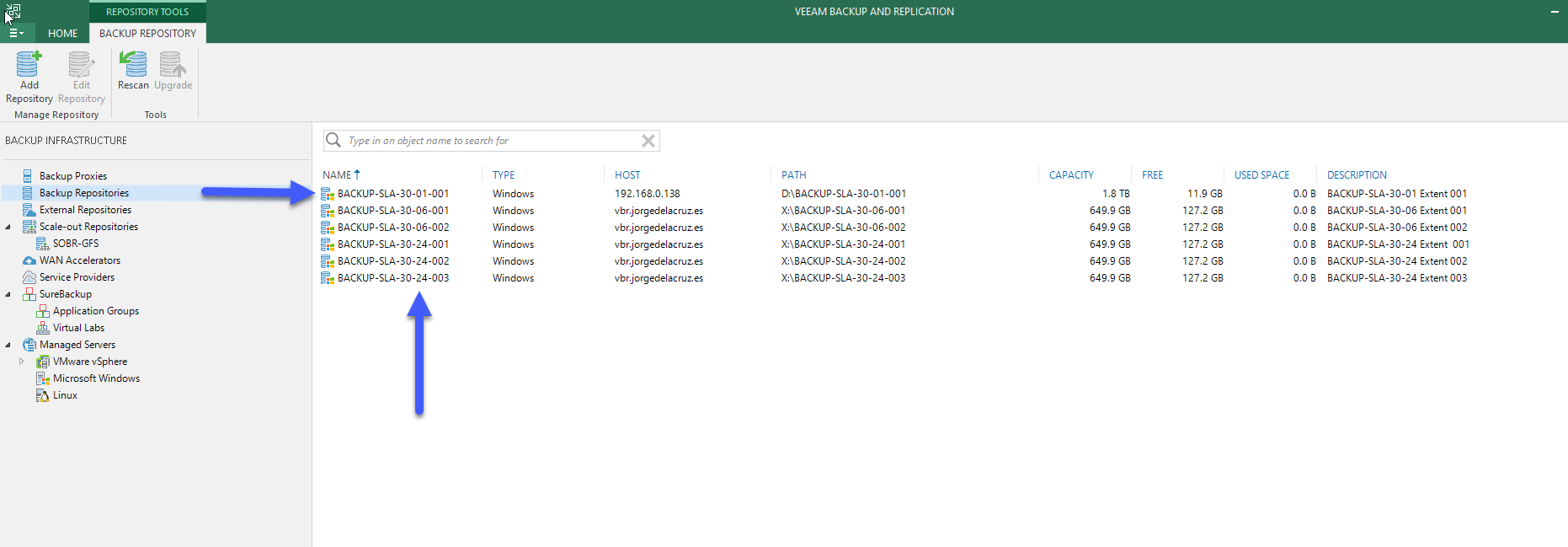Click description BACKUP-SLA-30-24 Extent 003
Screen dimensions: 1568x547
point(1397,278)
